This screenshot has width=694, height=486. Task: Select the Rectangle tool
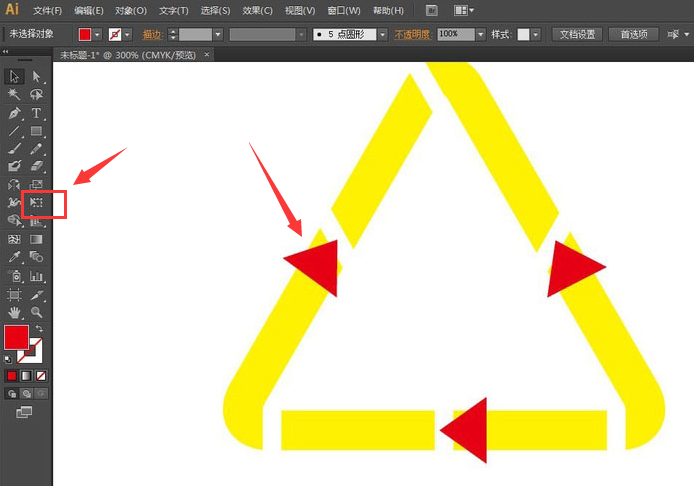[x=36, y=131]
